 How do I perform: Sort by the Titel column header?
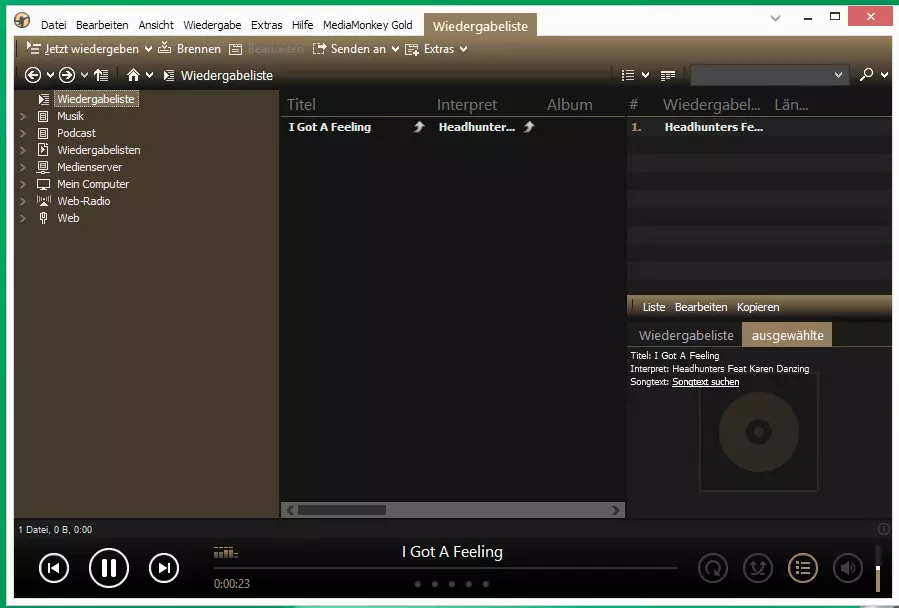tap(301, 104)
